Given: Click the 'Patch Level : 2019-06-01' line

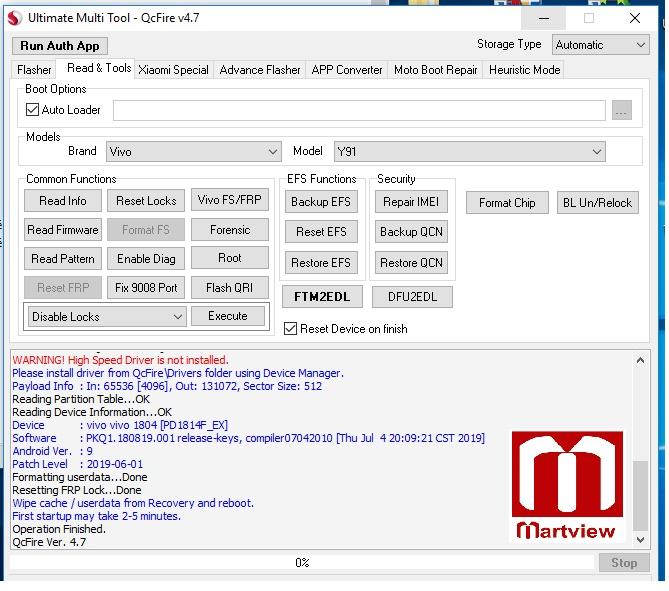Looking at the screenshot, I should pyautogui.click(x=78, y=464).
